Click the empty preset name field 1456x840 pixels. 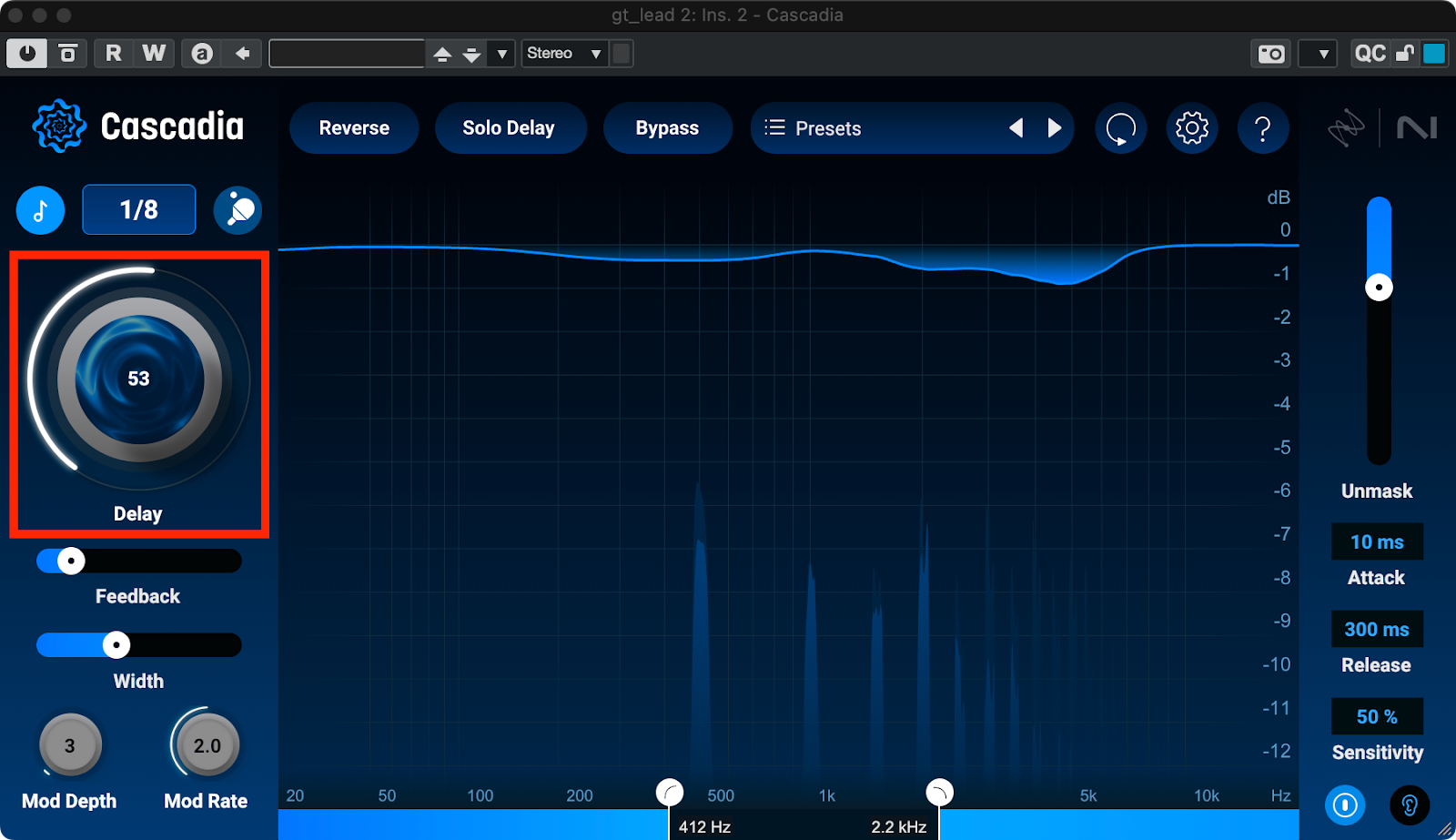click(347, 54)
